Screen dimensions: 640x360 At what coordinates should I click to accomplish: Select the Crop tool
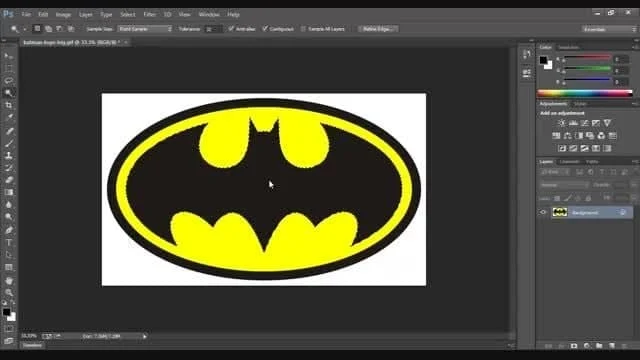[9, 105]
